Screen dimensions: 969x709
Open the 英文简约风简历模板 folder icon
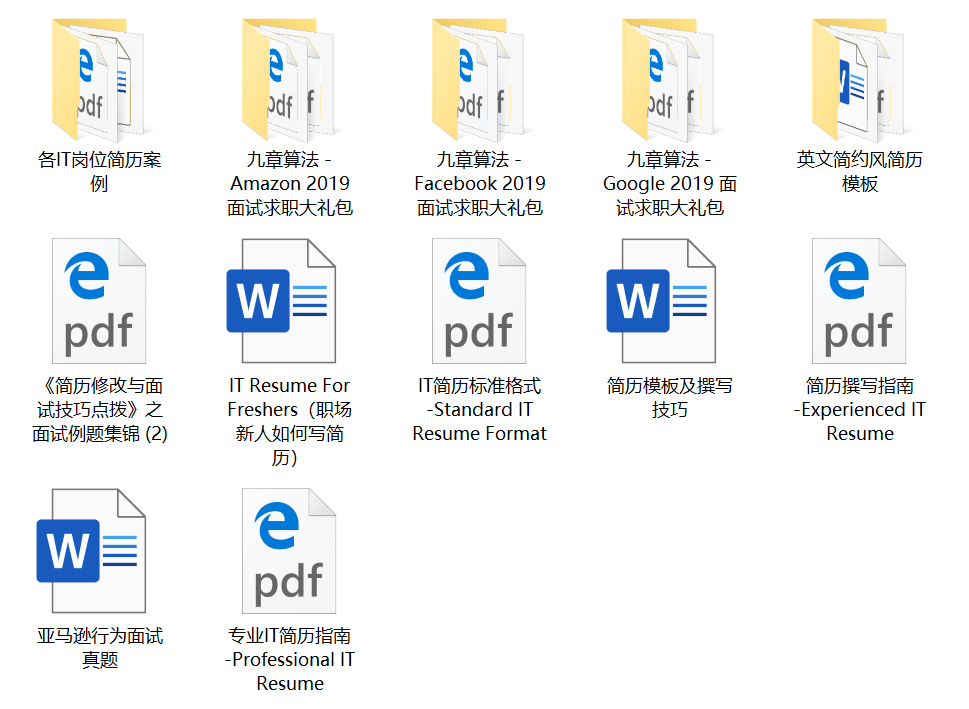(860, 79)
